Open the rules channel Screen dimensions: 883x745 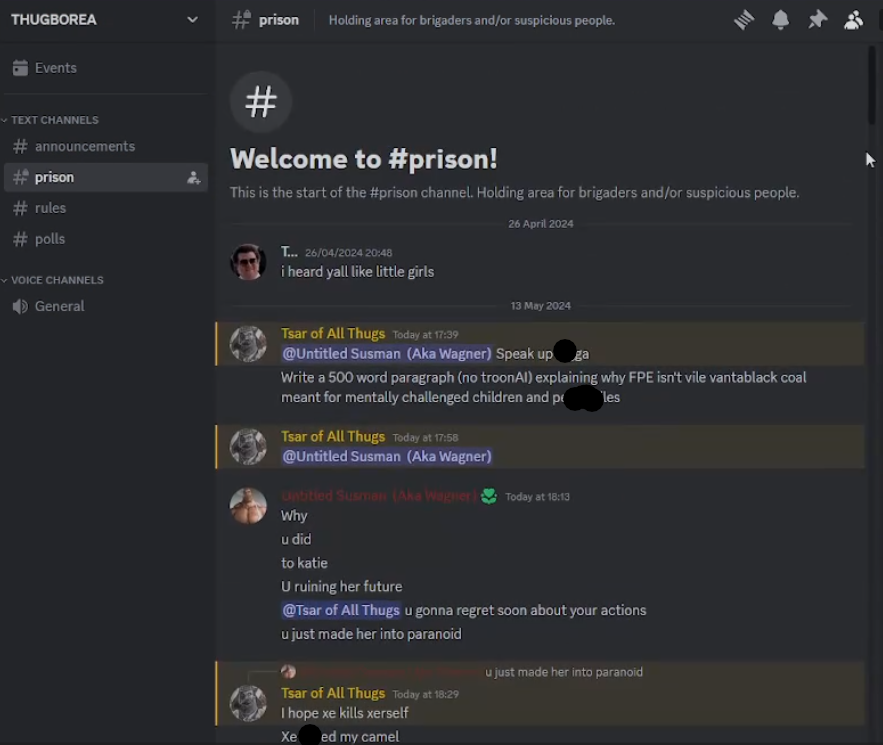(106, 208)
